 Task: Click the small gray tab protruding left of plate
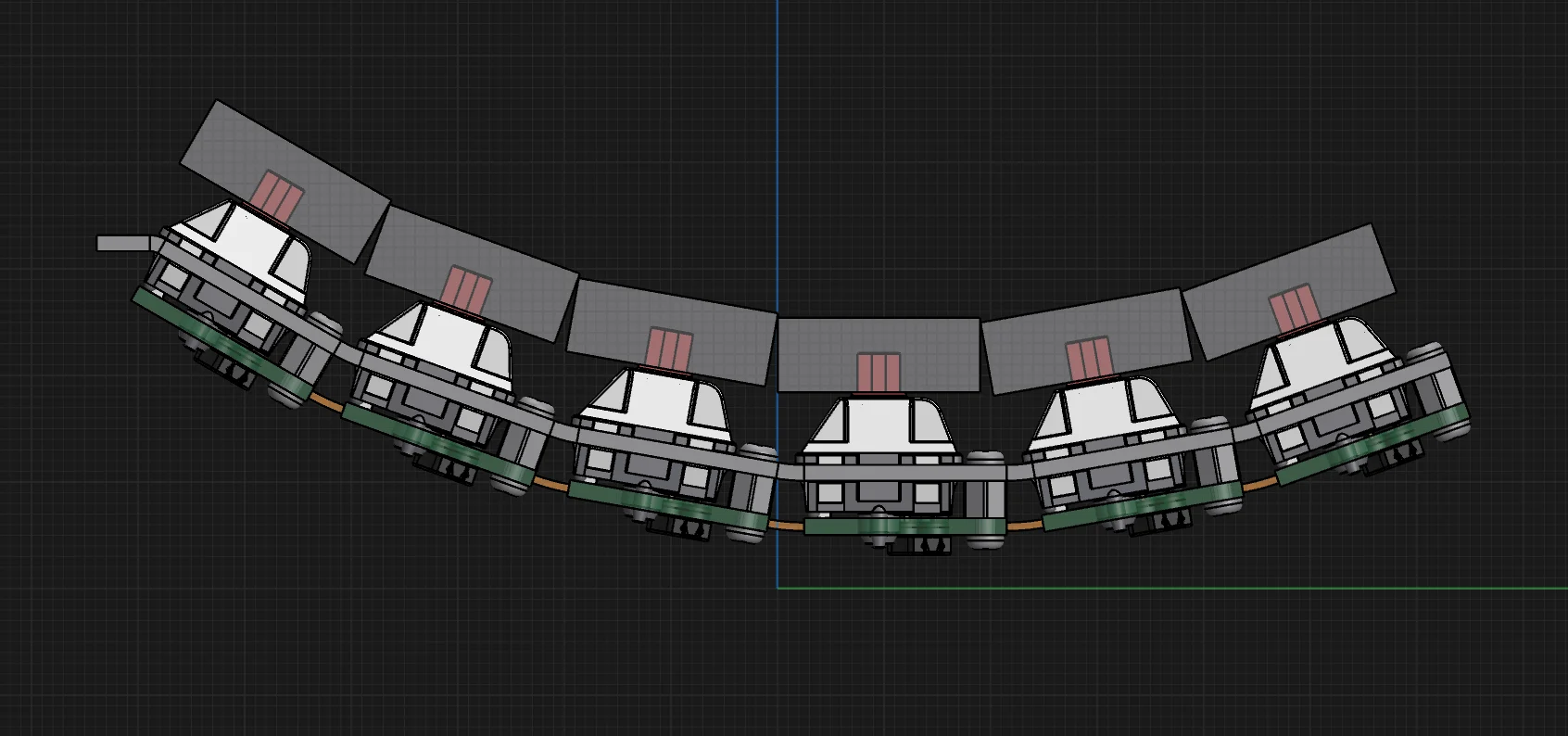click(x=122, y=243)
